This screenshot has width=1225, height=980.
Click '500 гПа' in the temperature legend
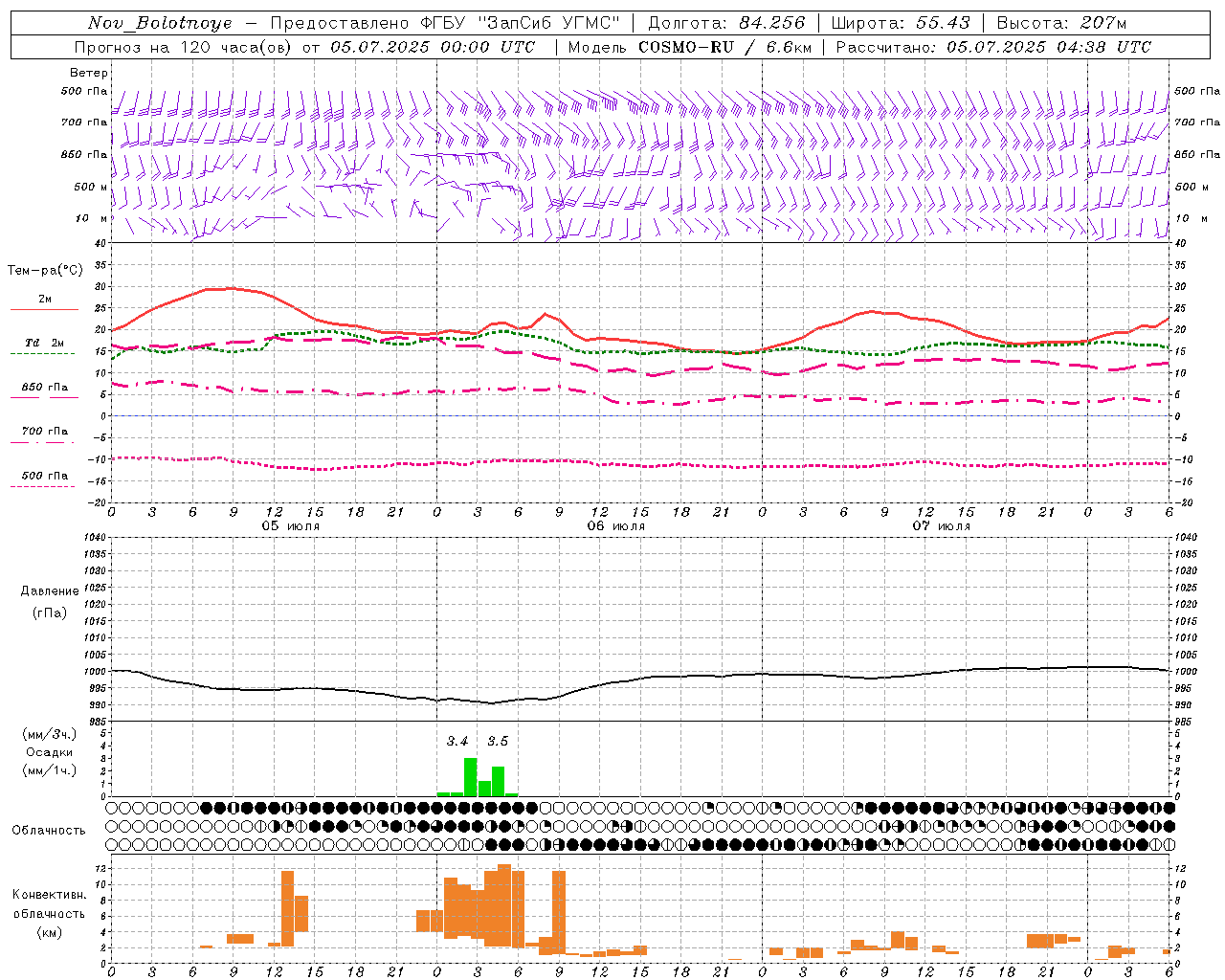(x=45, y=476)
